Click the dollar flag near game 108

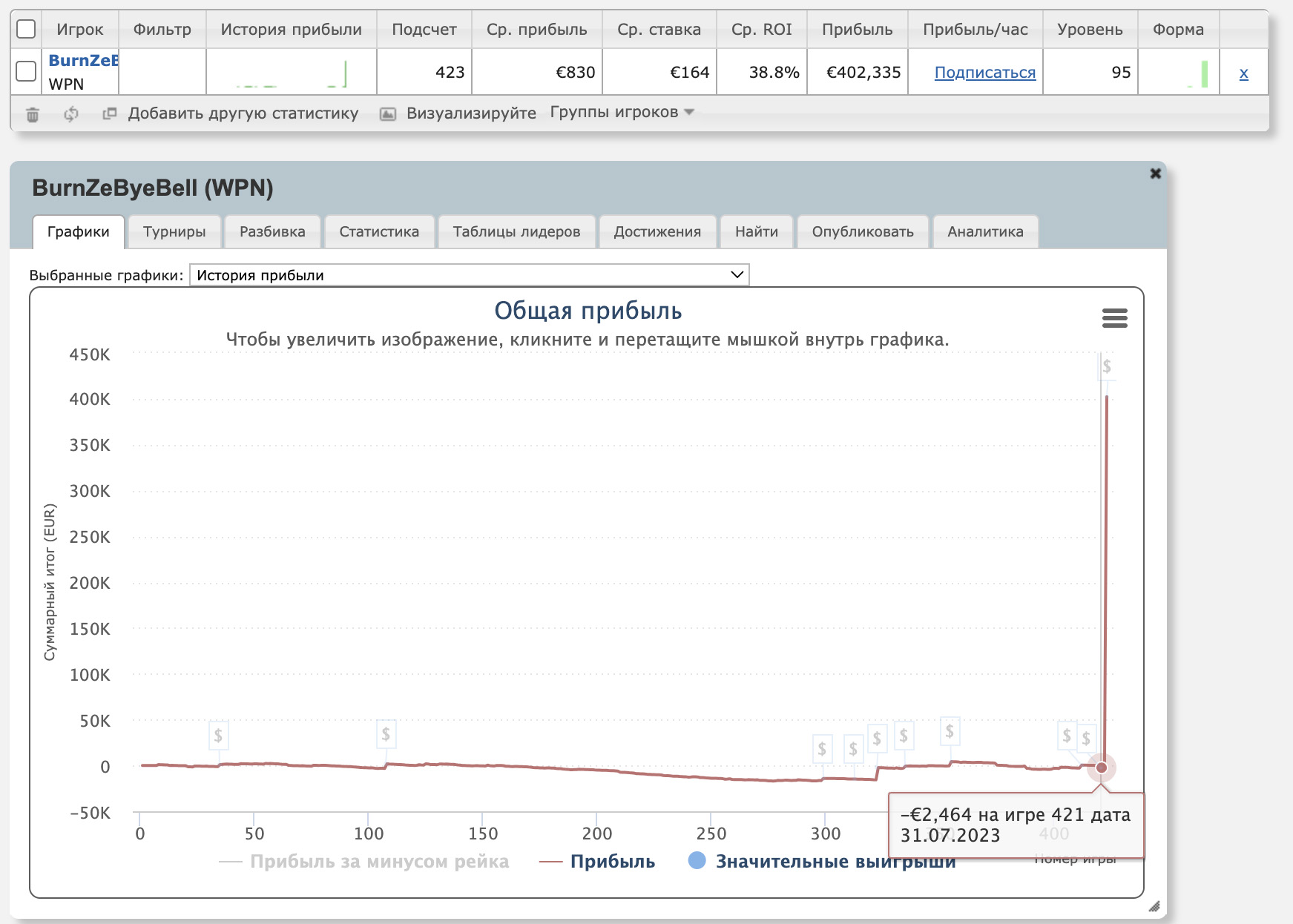click(x=386, y=734)
